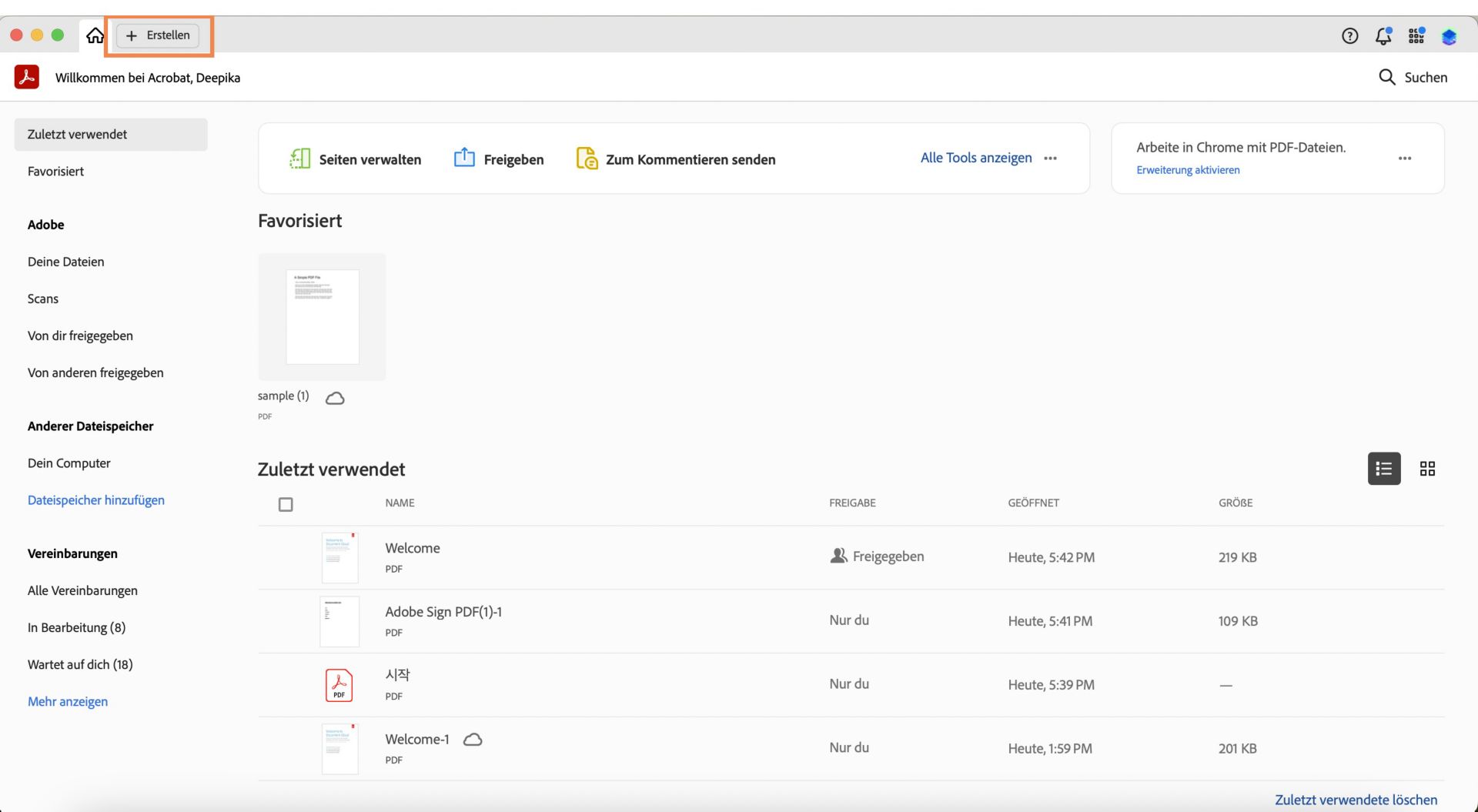Image resolution: width=1478 pixels, height=812 pixels.
Task: Switch to grid view for recent files
Action: pyautogui.click(x=1428, y=469)
